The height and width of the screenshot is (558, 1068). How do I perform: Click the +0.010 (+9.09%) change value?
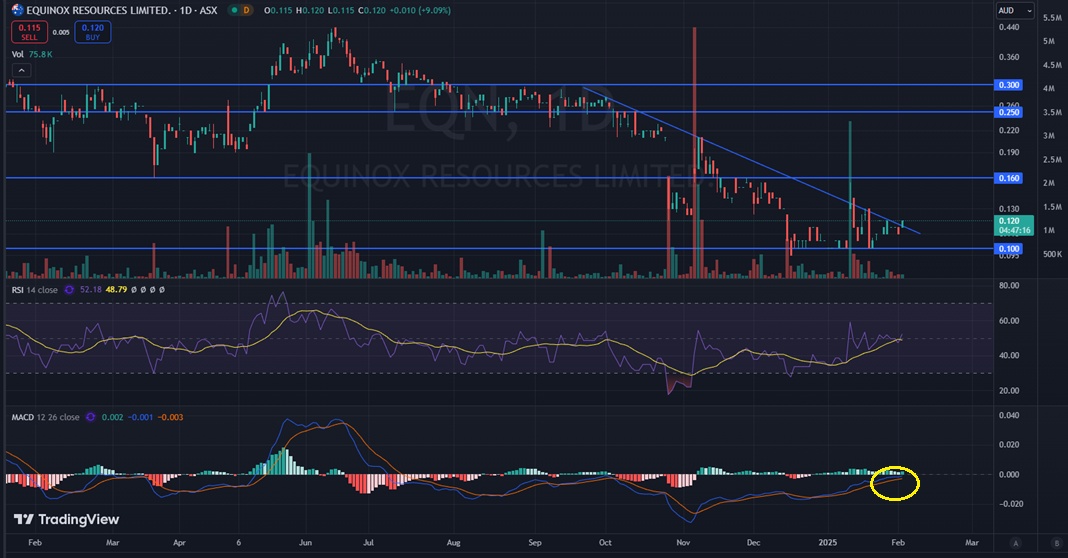pyautogui.click(x=418, y=10)
